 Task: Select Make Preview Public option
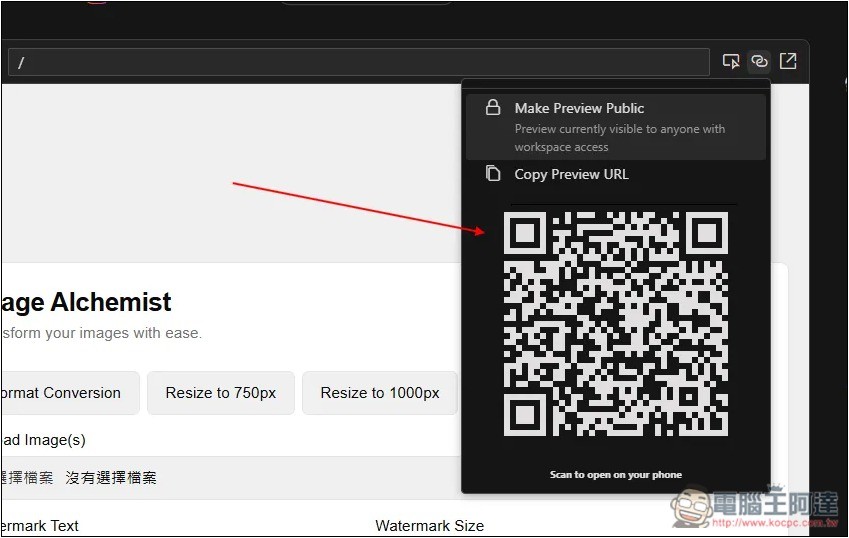579,108
